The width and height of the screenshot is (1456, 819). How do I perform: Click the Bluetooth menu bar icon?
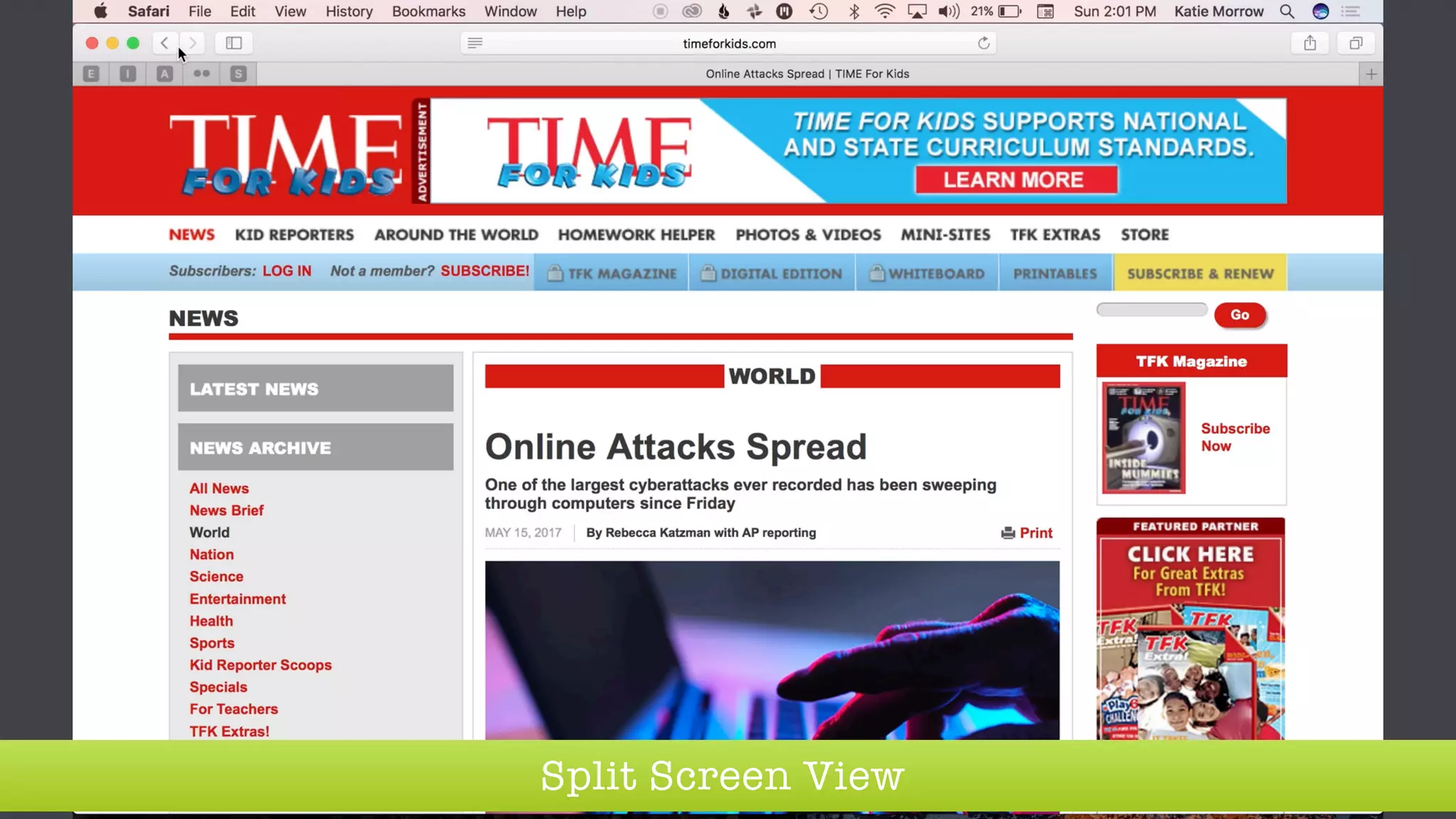pyautogui.click(x=854, y=11)
